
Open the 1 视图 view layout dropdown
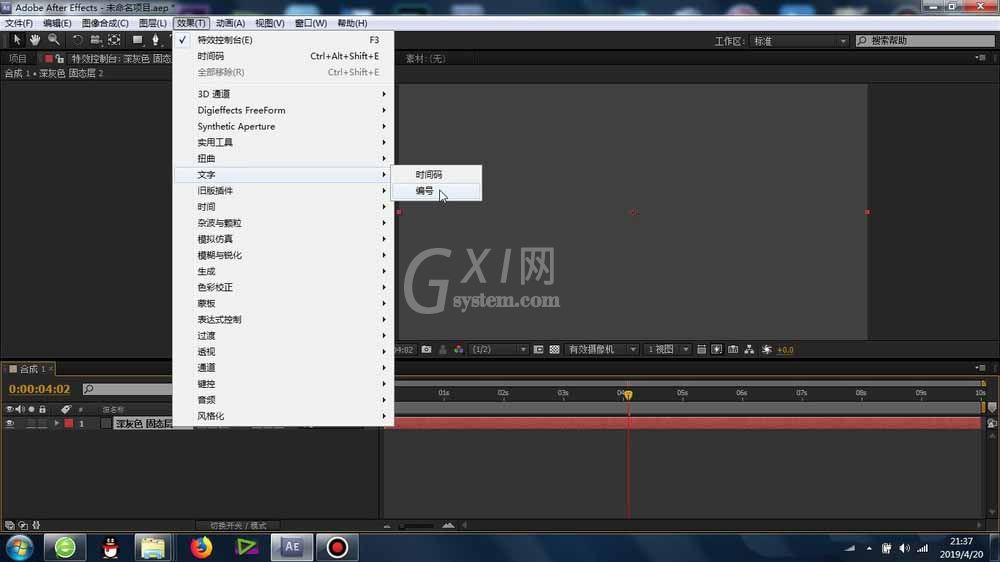tap(668, 350)
